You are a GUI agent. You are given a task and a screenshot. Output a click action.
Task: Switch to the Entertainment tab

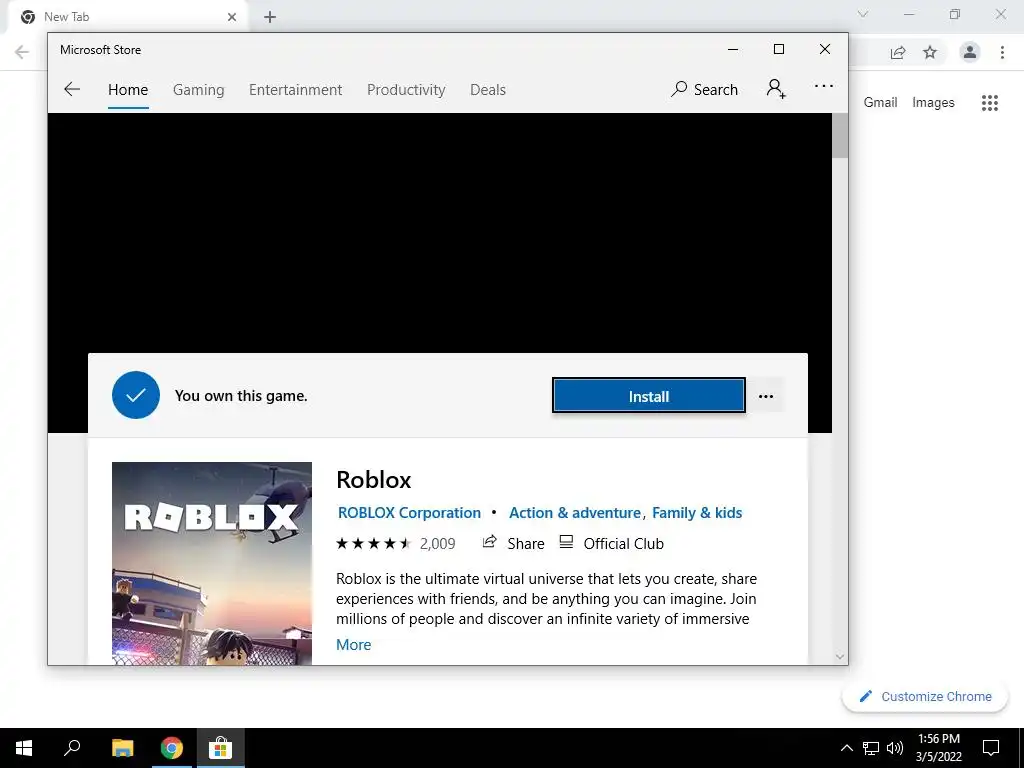(x=295, y=89)
